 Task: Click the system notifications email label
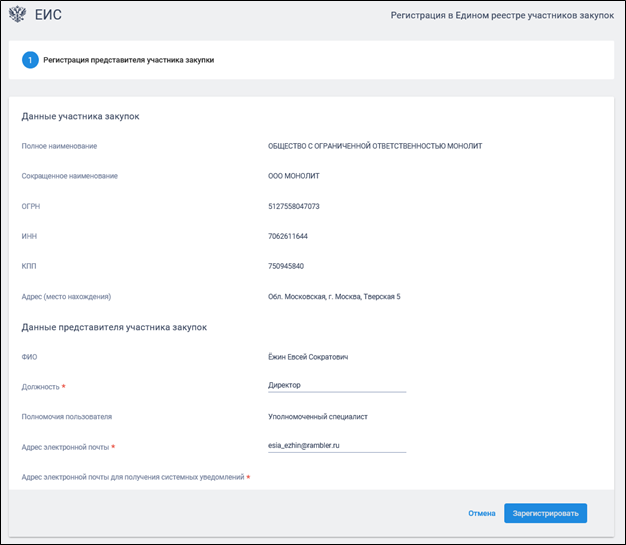(x=136, y=477)
